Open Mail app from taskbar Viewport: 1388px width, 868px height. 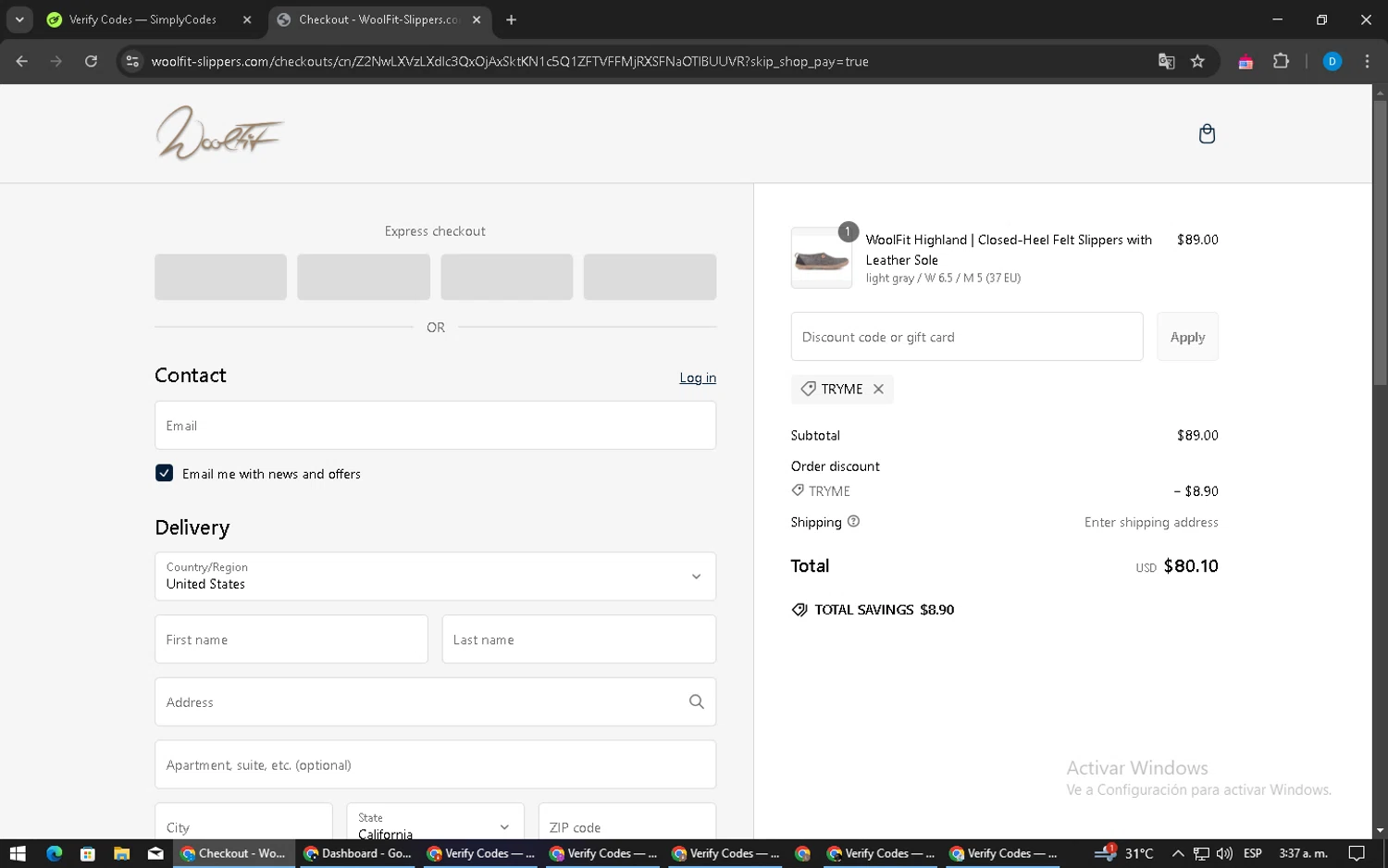tap(155, 853)
